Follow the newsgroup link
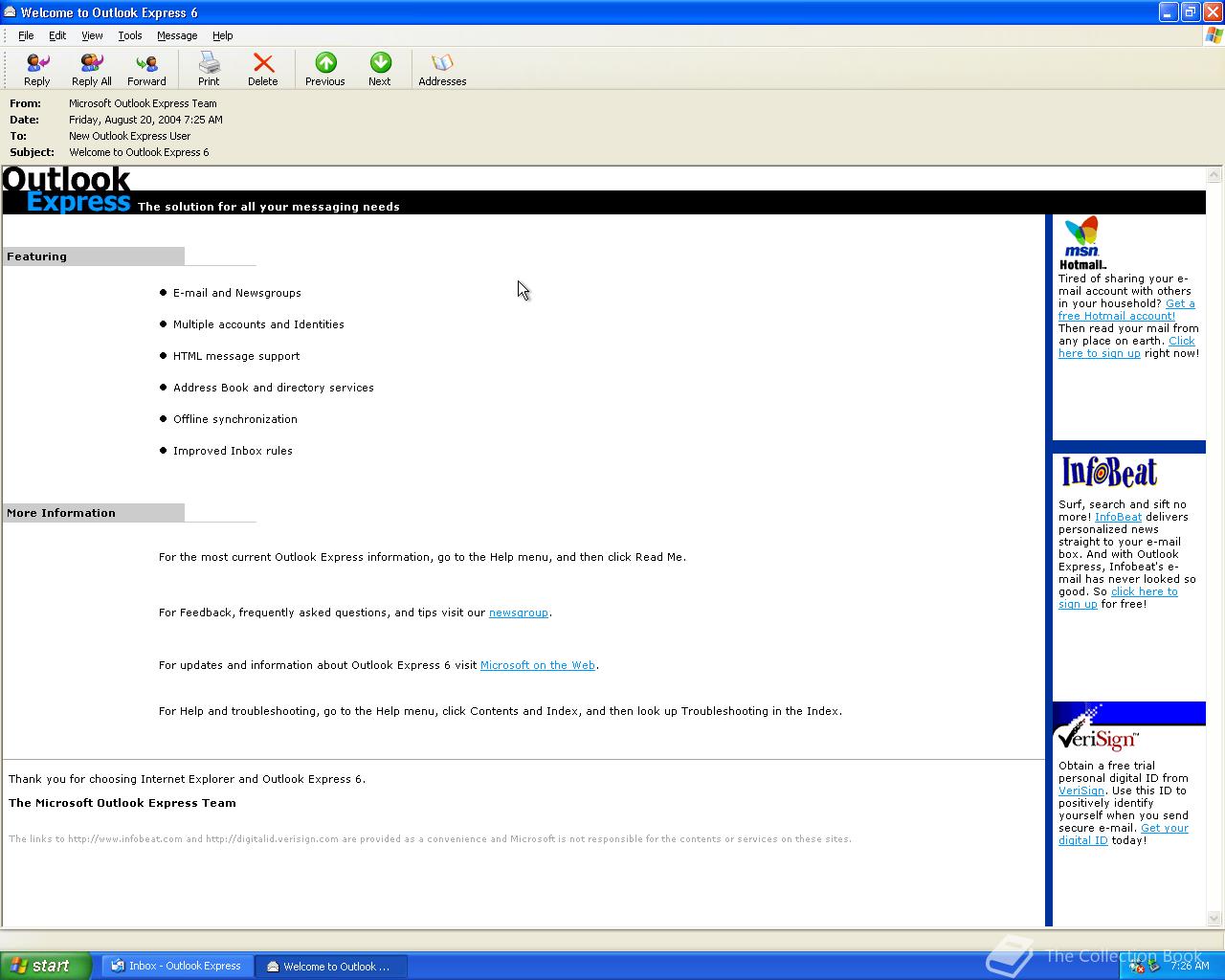 [519, 612]
